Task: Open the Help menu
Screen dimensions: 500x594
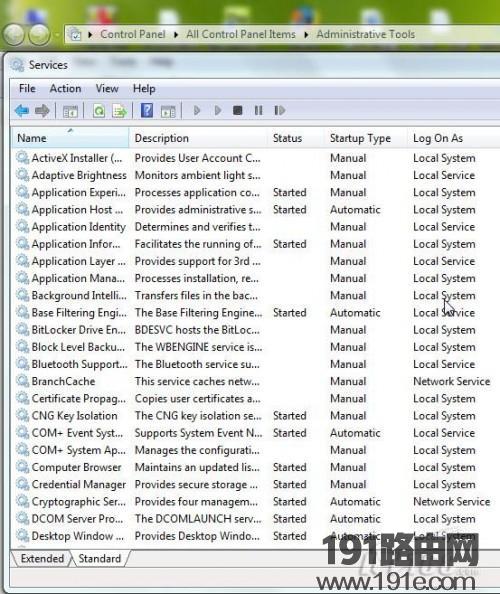Action: coord(144,89)
